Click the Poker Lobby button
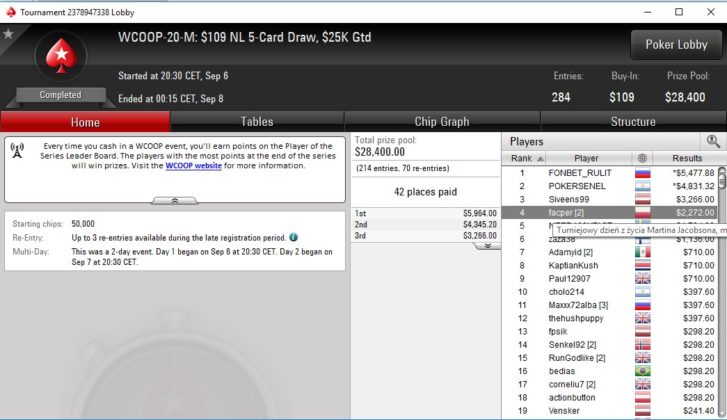The height and width of the screenshot is (420, 727). click(676, 45)
